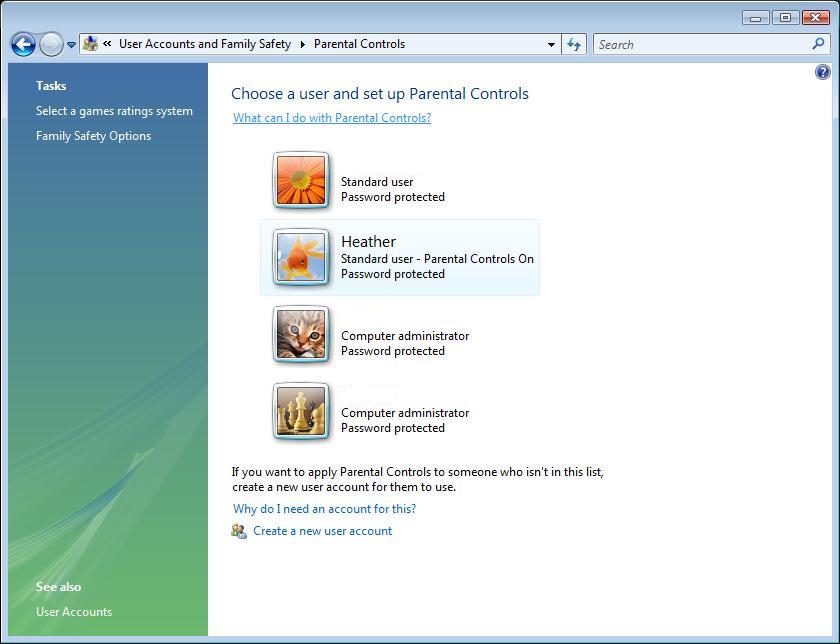This screenshot has height=644, width=840.
Task: Click Standard user - Parental Controls On text
Action: 437,259
